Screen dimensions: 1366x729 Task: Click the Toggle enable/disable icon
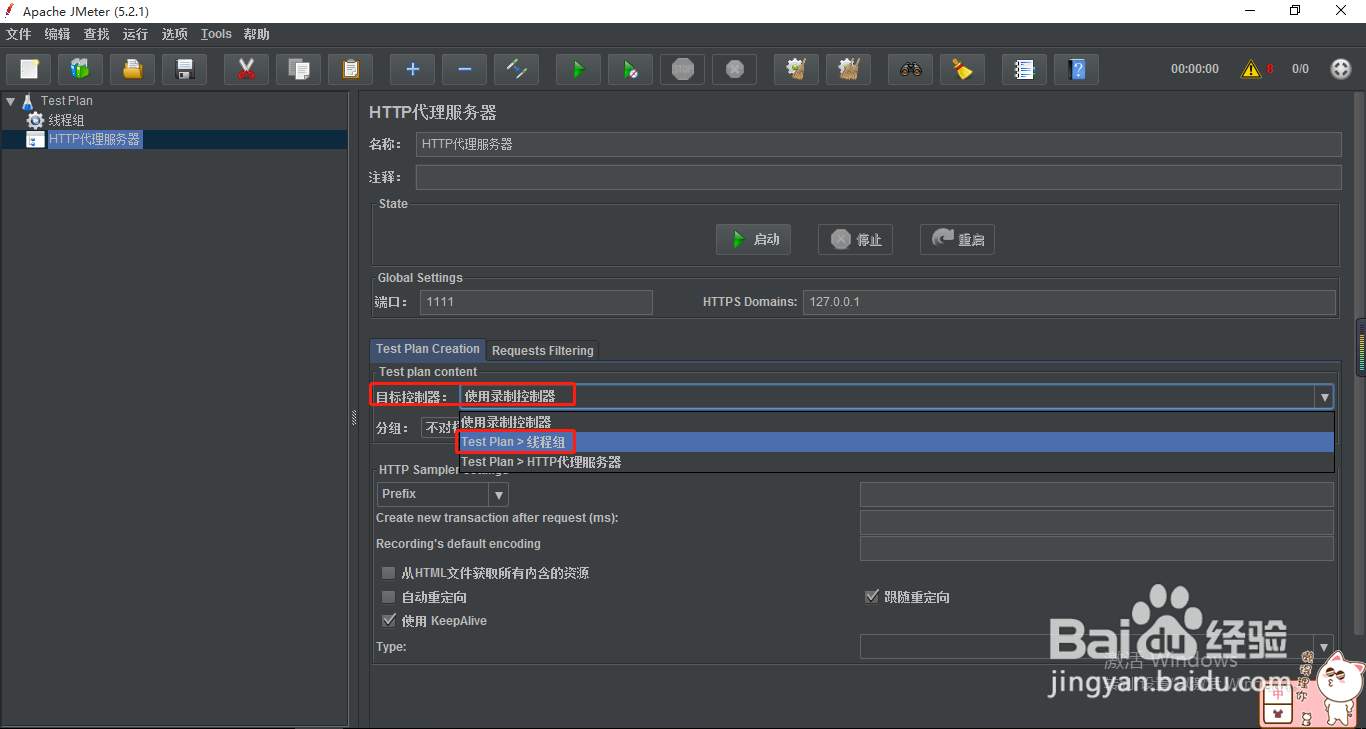pos(517,69)
